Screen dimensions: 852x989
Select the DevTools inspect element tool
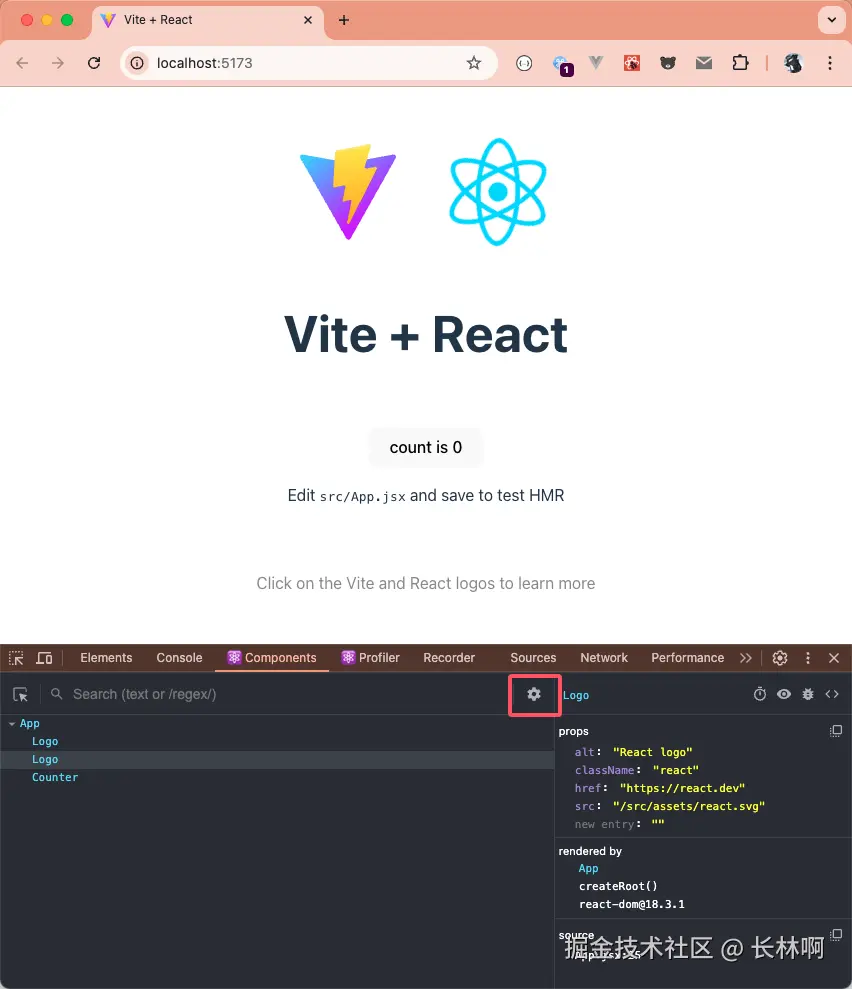coord(16,658)
